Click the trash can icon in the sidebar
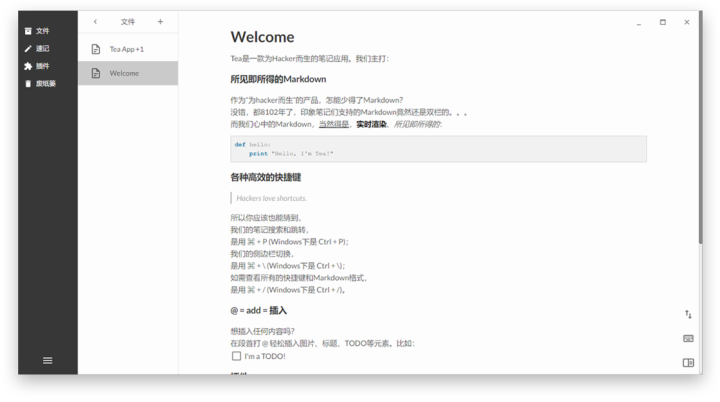Screen dimensions: 720x402 pos(28,84)
